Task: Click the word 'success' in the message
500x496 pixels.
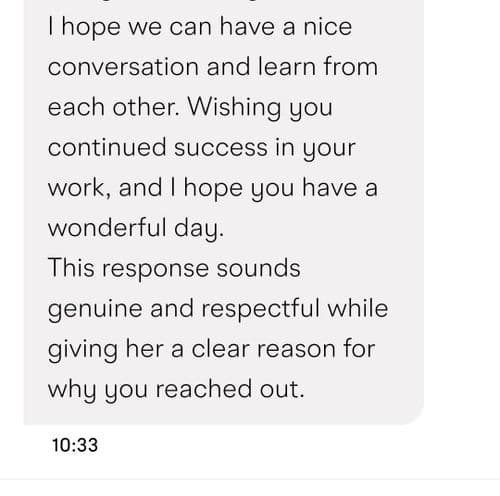Action: [x=221, y=148]
